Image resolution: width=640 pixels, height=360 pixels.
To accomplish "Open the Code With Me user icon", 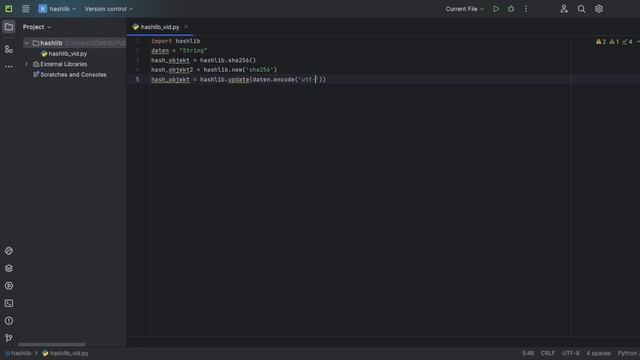I will click(x=564, y=9).
